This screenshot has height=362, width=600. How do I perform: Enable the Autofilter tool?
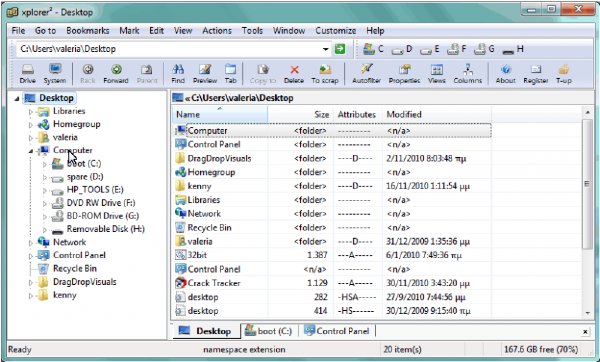(366, 73)
